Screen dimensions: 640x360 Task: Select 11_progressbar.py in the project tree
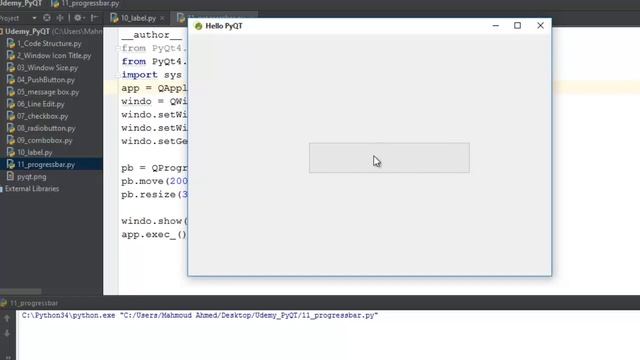pos(46,164)
